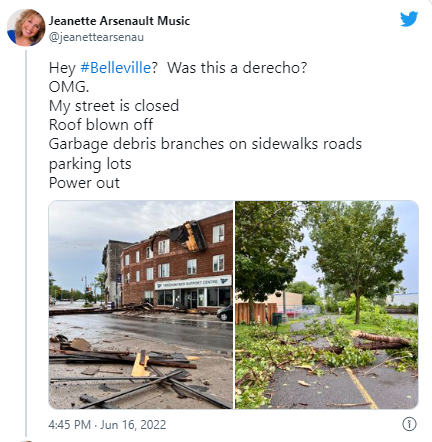This screenshot has height=442, width=432.
Task: Click the "My street is closed" line
Action: point(114,106)
